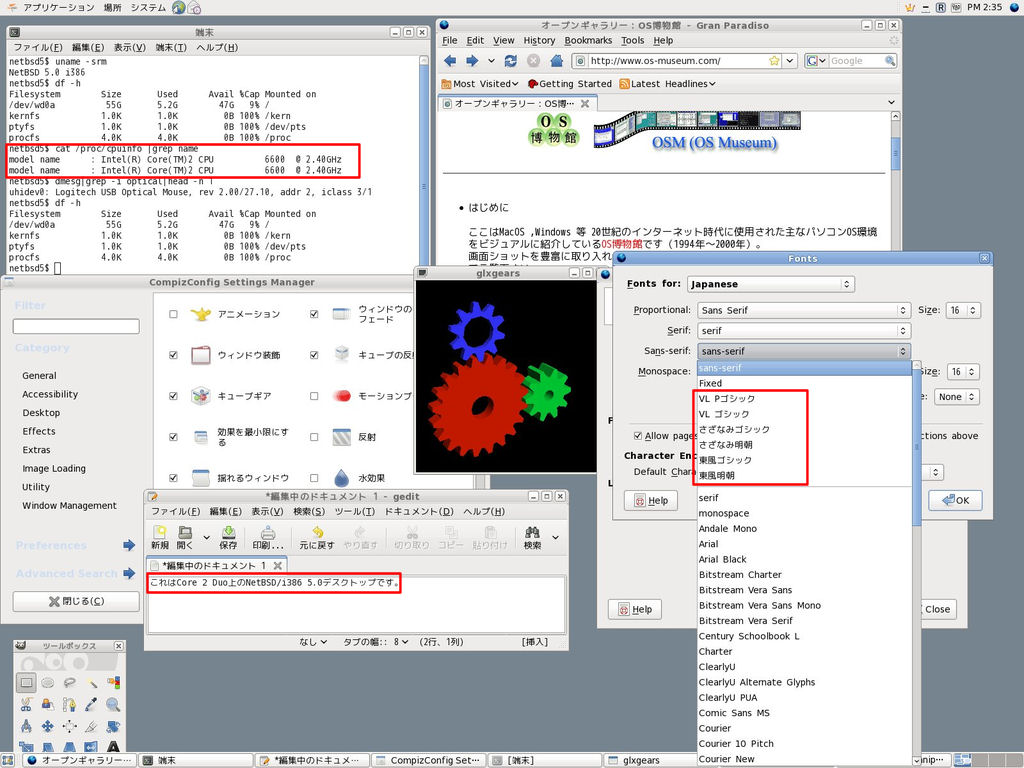The width and height of the screenshot is (1024, 768).
Task: Click the search magnifier in the Google box
Action: coord(889,61)
